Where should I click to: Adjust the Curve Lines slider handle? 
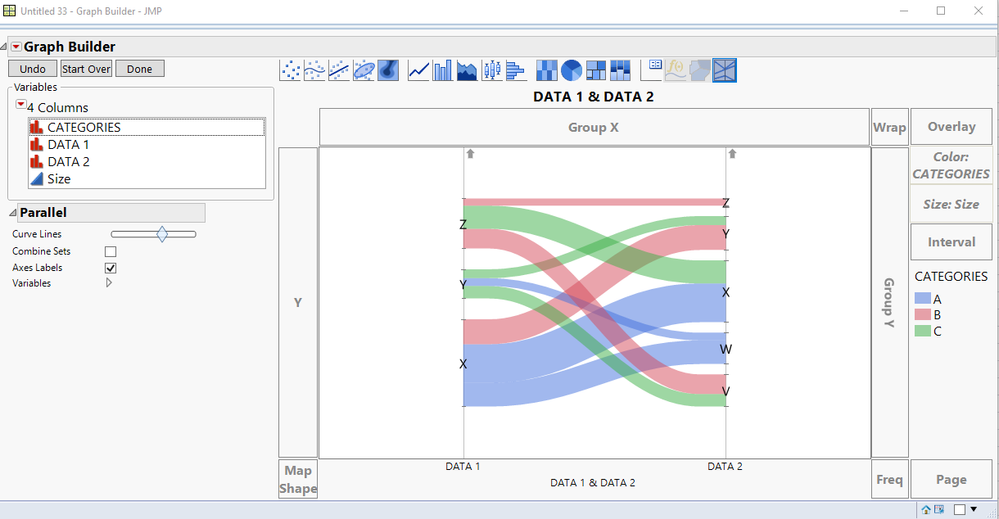point(162,234)
